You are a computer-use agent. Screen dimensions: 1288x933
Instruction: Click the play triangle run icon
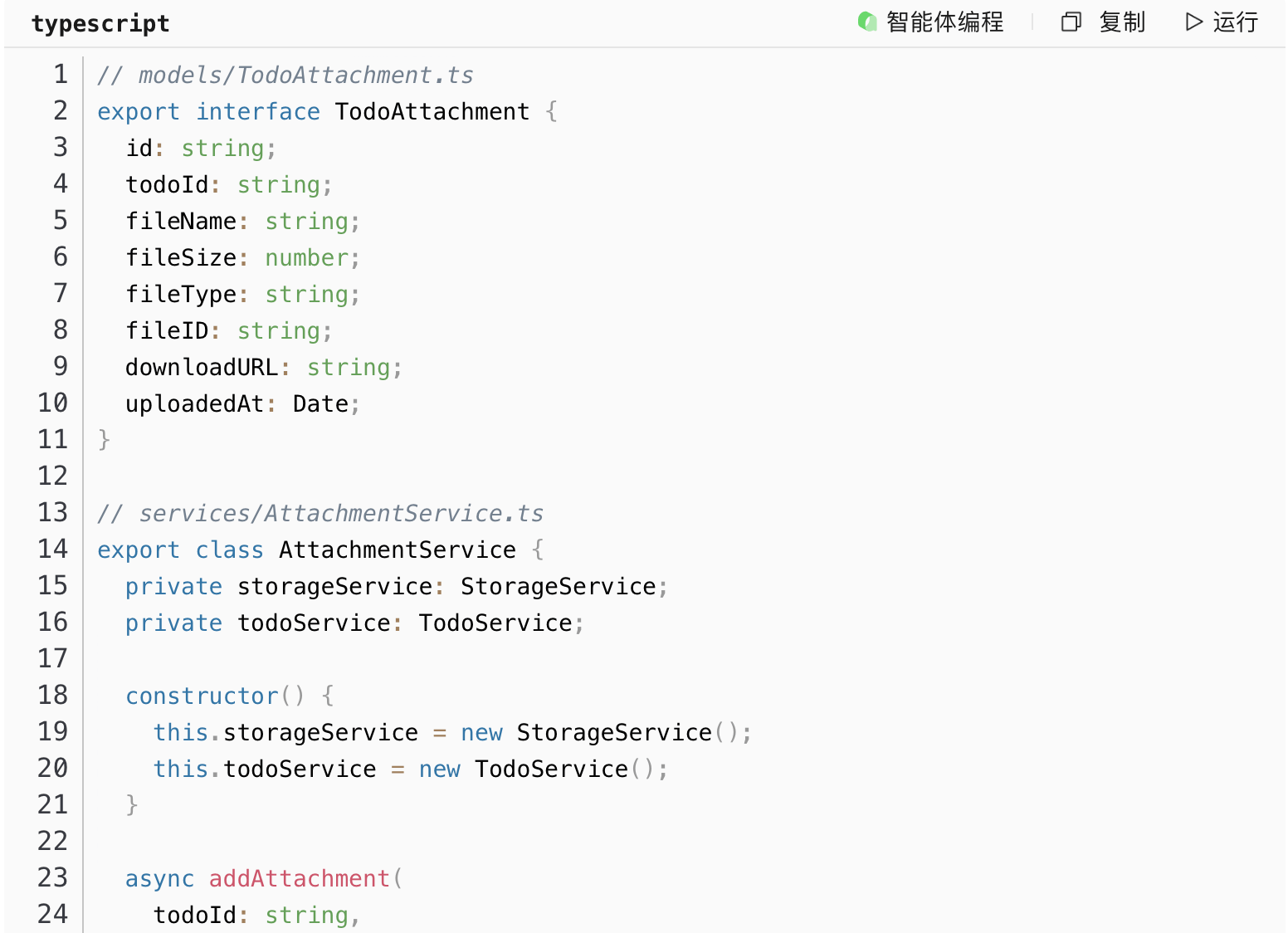1193,22
